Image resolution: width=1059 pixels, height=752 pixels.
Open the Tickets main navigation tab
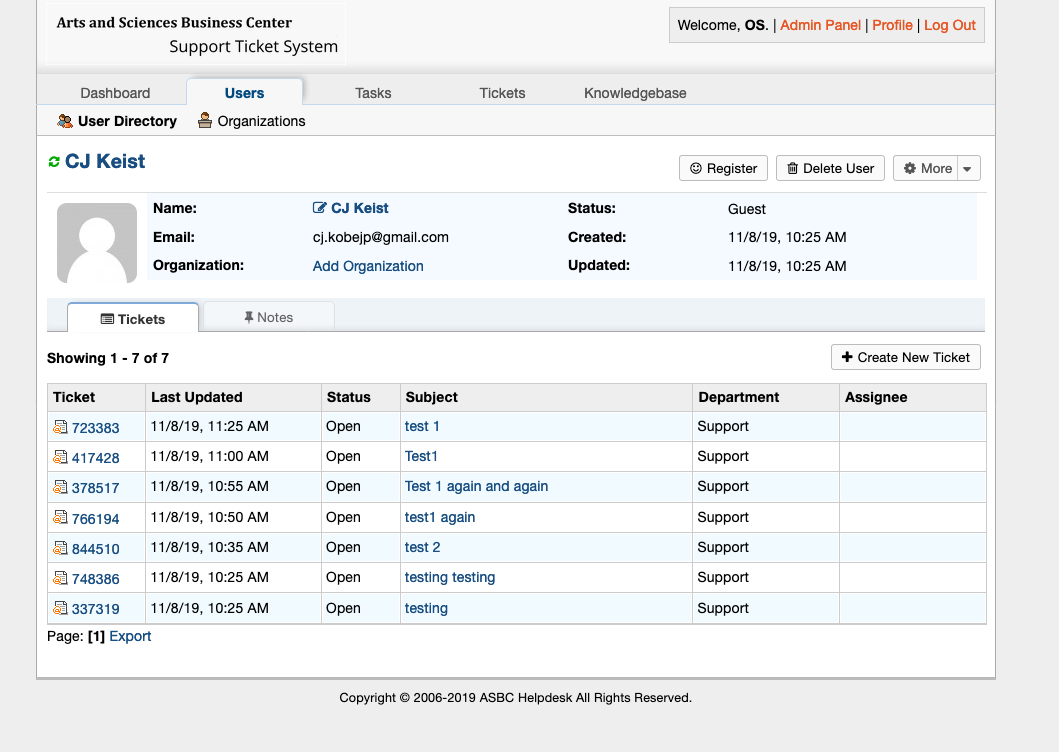502,93
